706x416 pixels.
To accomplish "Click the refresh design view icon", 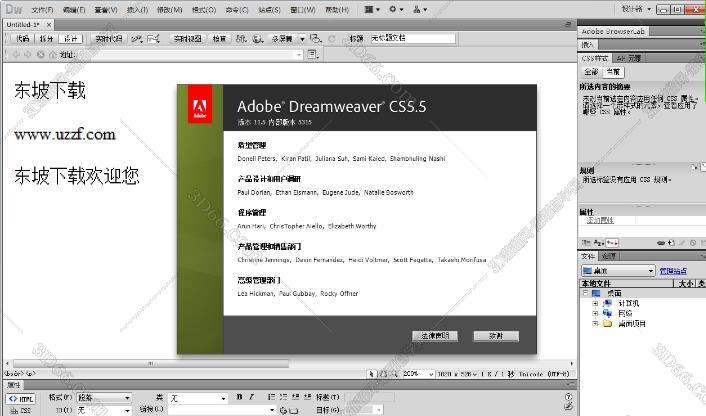I will click(332, 39).
